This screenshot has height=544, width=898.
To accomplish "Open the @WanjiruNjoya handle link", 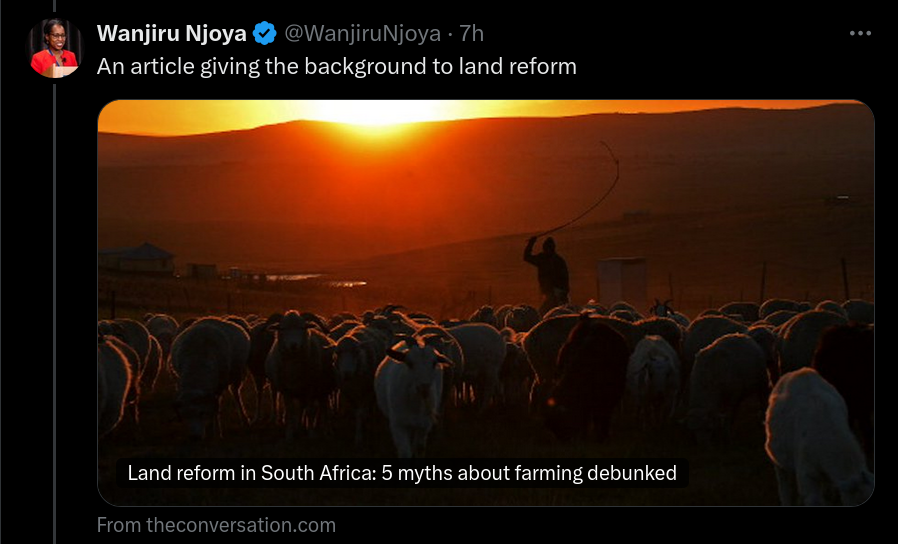I will (x=363, y=33).
